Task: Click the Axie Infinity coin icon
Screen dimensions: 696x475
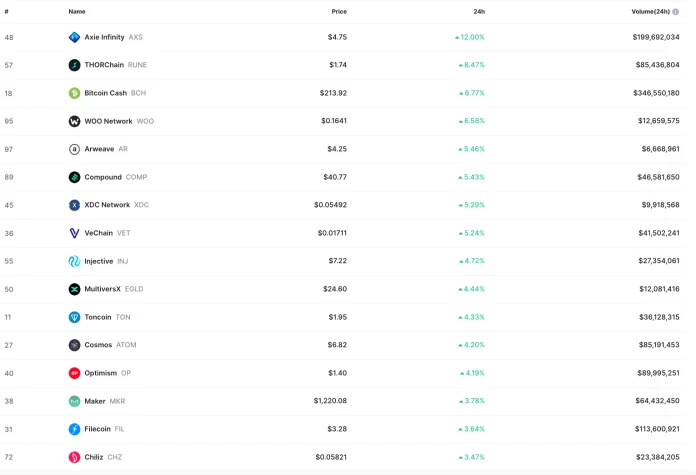Action: pos(74,37)
